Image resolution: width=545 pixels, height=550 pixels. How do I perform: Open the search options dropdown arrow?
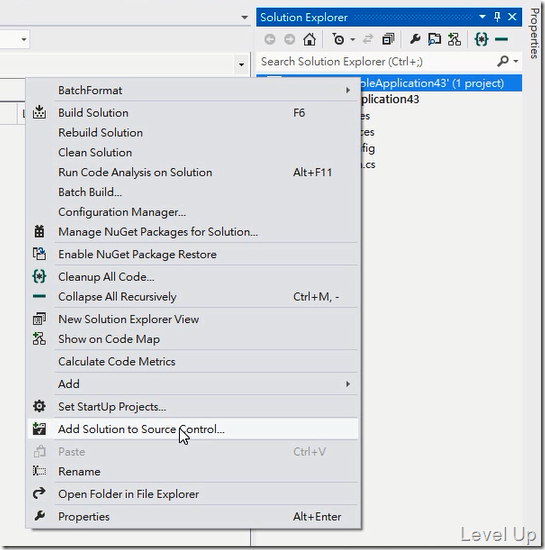(516, 61)
